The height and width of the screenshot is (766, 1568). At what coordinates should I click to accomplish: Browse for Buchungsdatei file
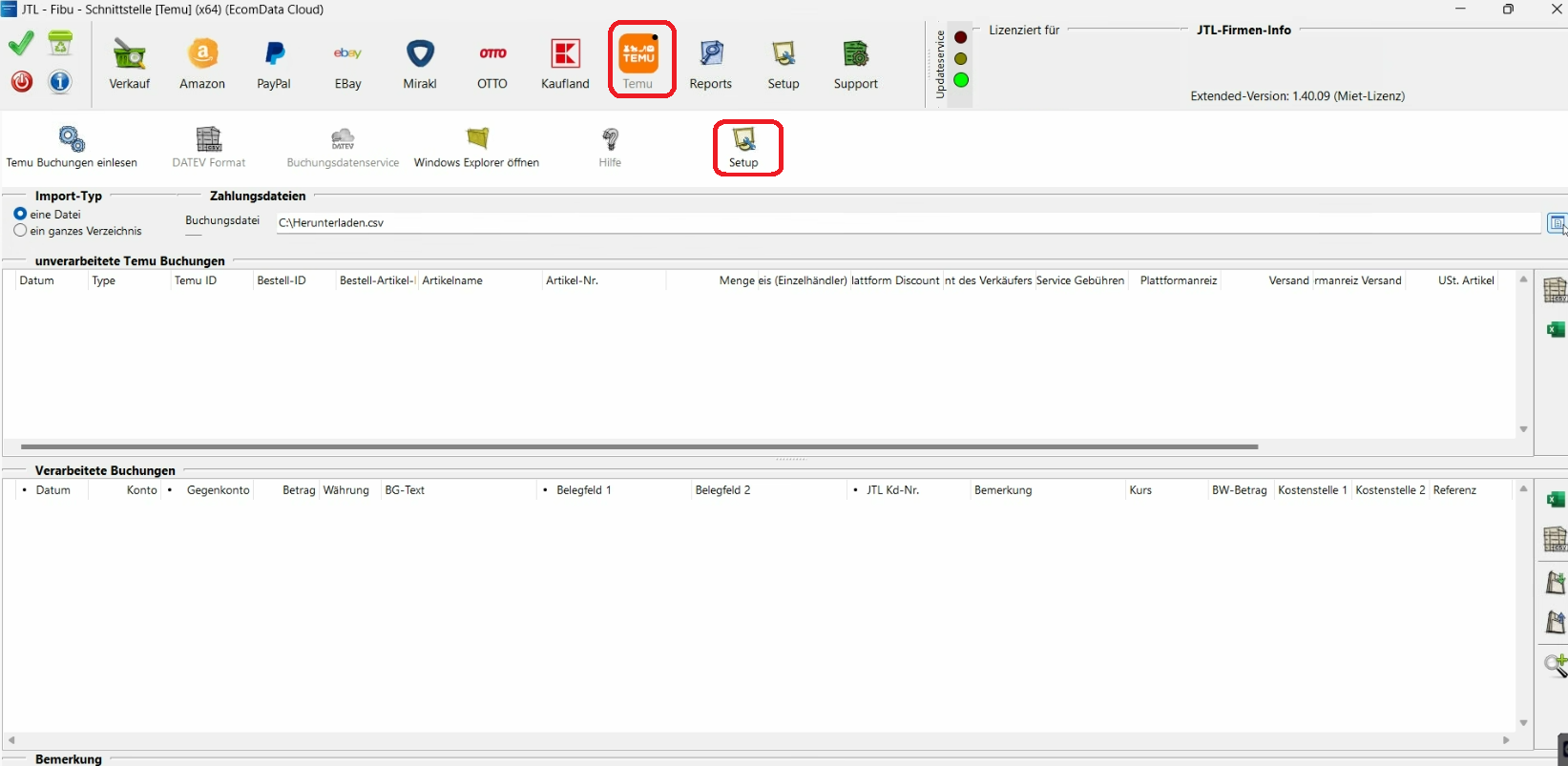pos(1556,224)
